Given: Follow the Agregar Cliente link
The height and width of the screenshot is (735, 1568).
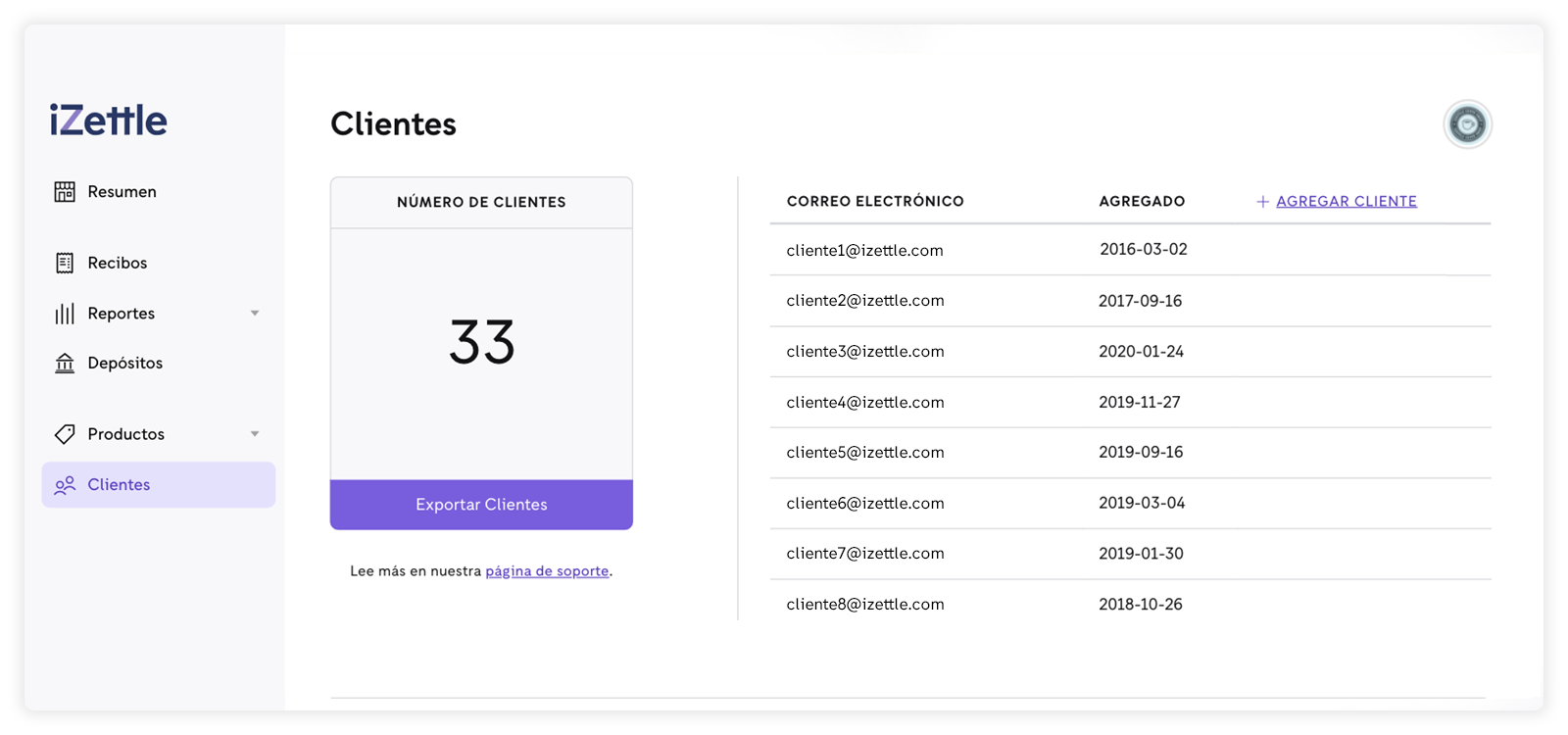Looking at the screenshot, I should tap(1346, 202).
